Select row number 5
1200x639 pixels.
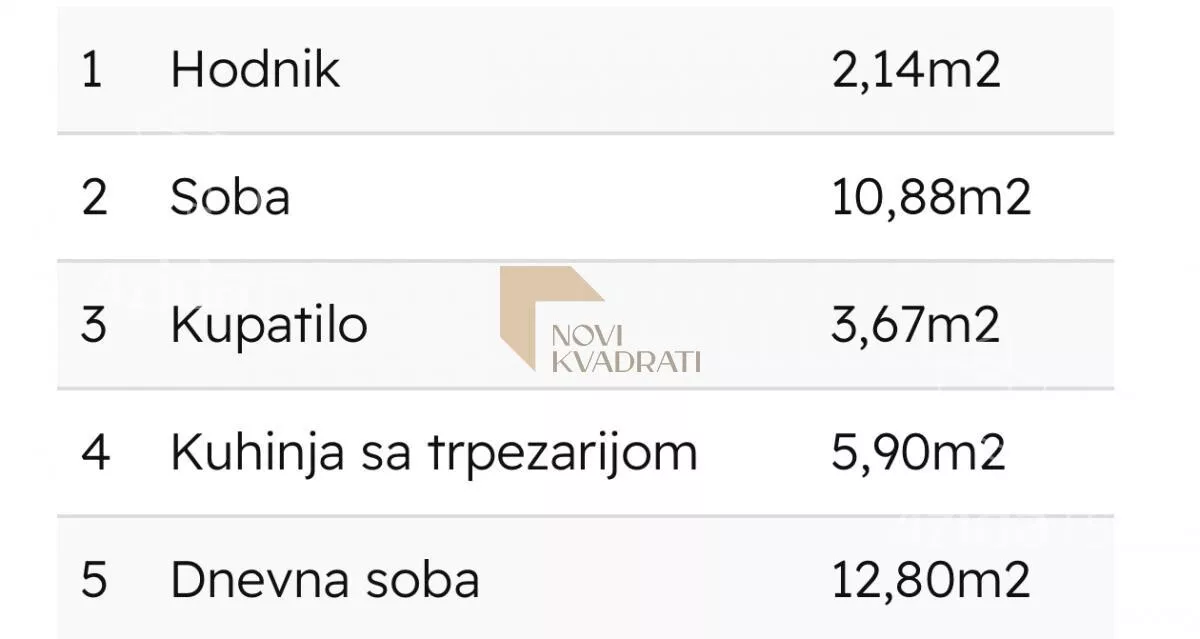coord(93,580)
